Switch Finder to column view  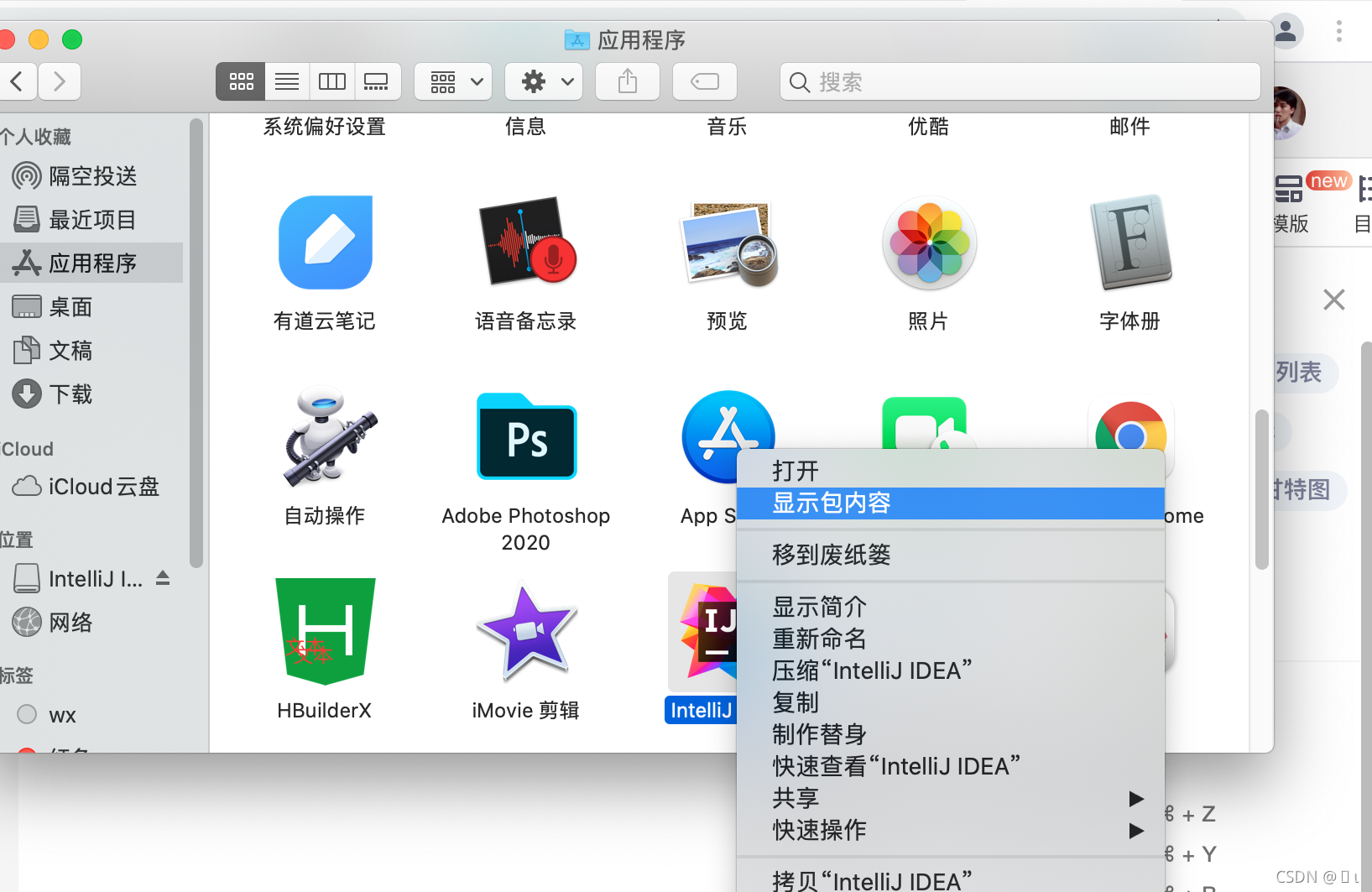332,81
